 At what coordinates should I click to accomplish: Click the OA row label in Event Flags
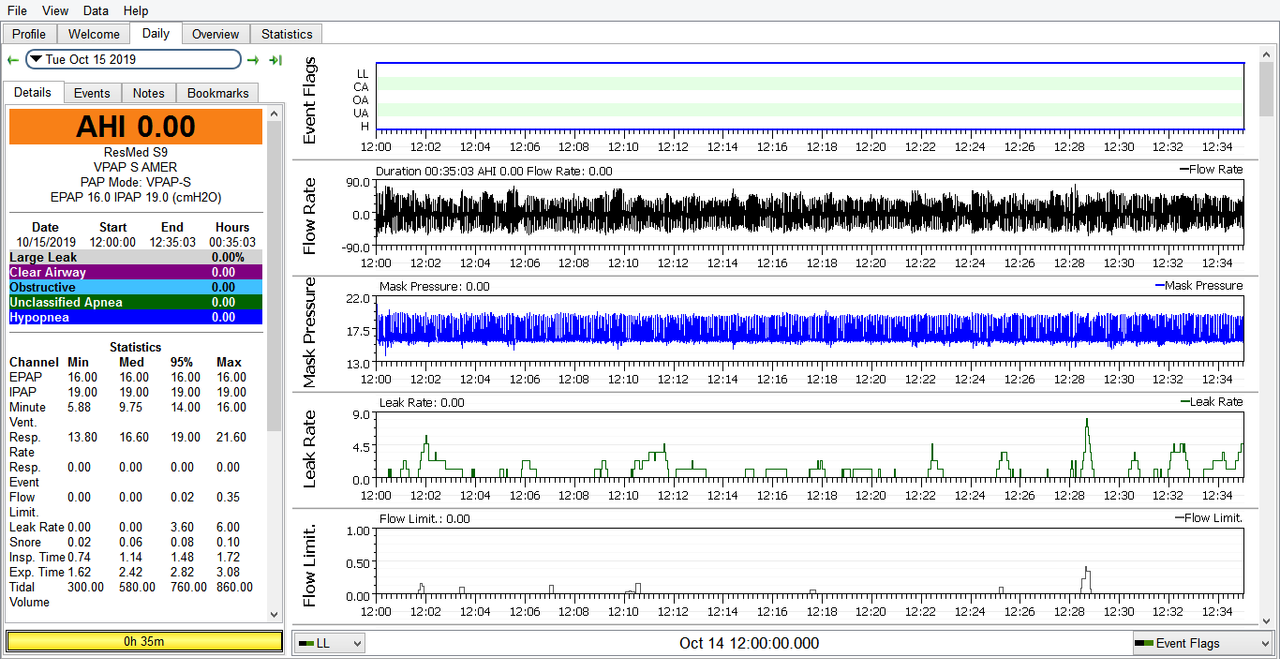click(x=362, y=100)
